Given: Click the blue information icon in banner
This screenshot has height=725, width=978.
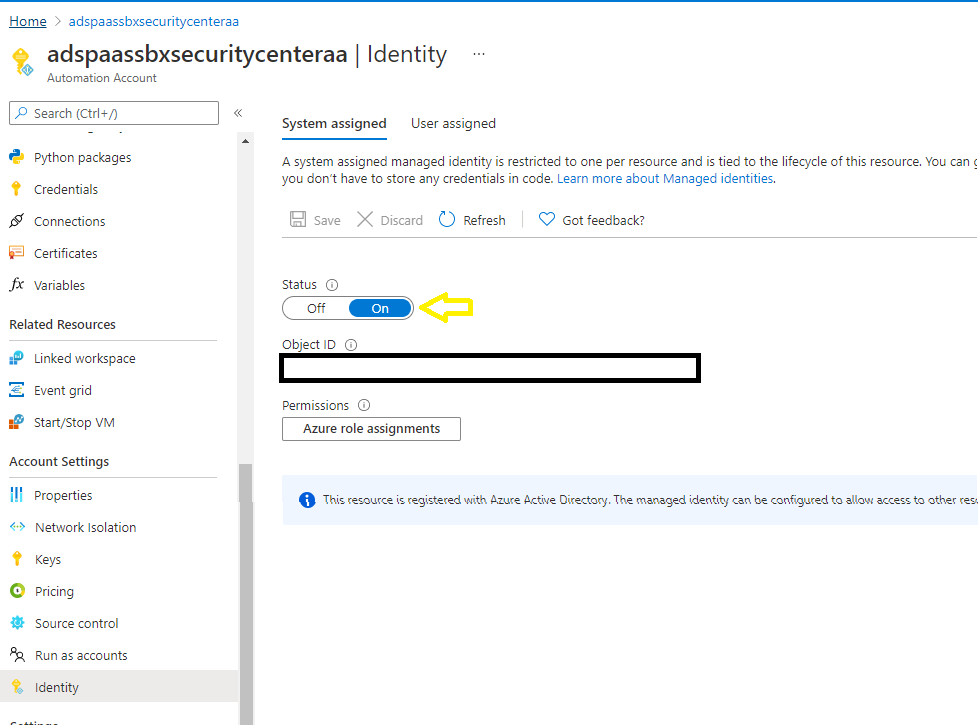Looking at the screenshot, I should pos(307,500).
